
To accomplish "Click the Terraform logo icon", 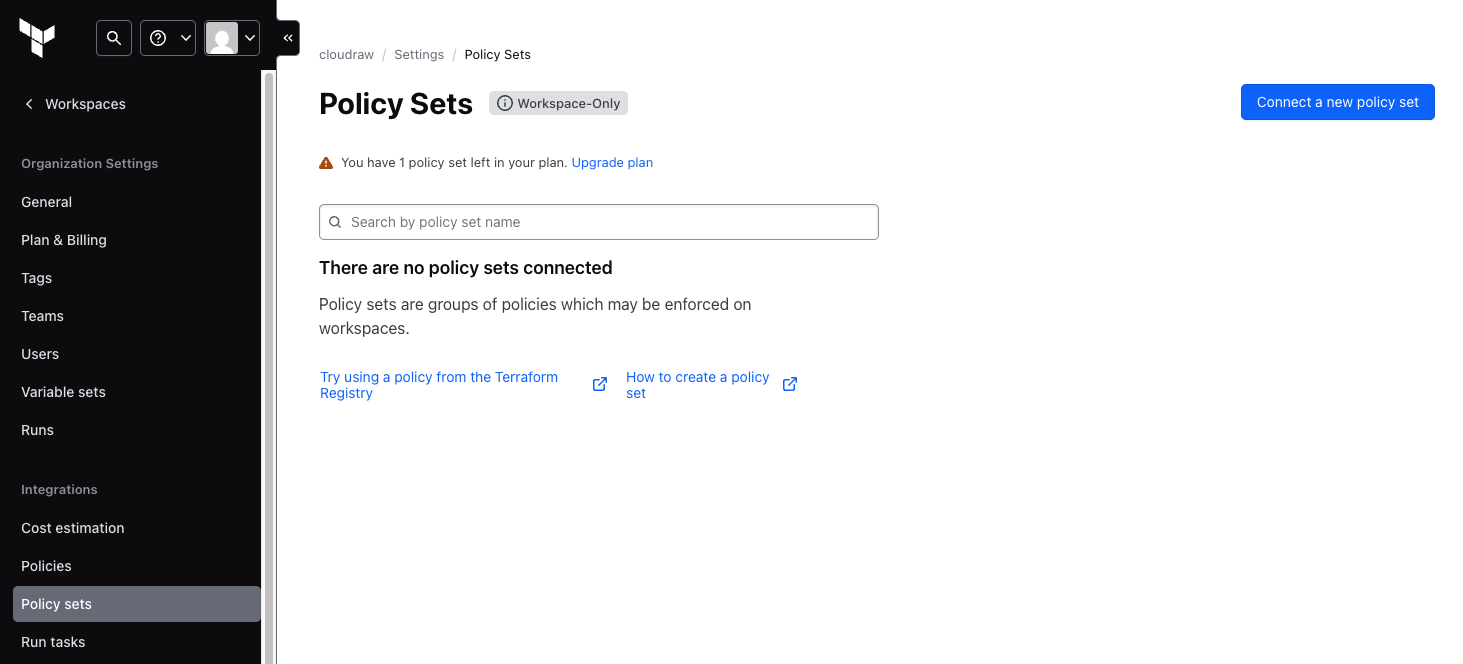I will point(37,38).
